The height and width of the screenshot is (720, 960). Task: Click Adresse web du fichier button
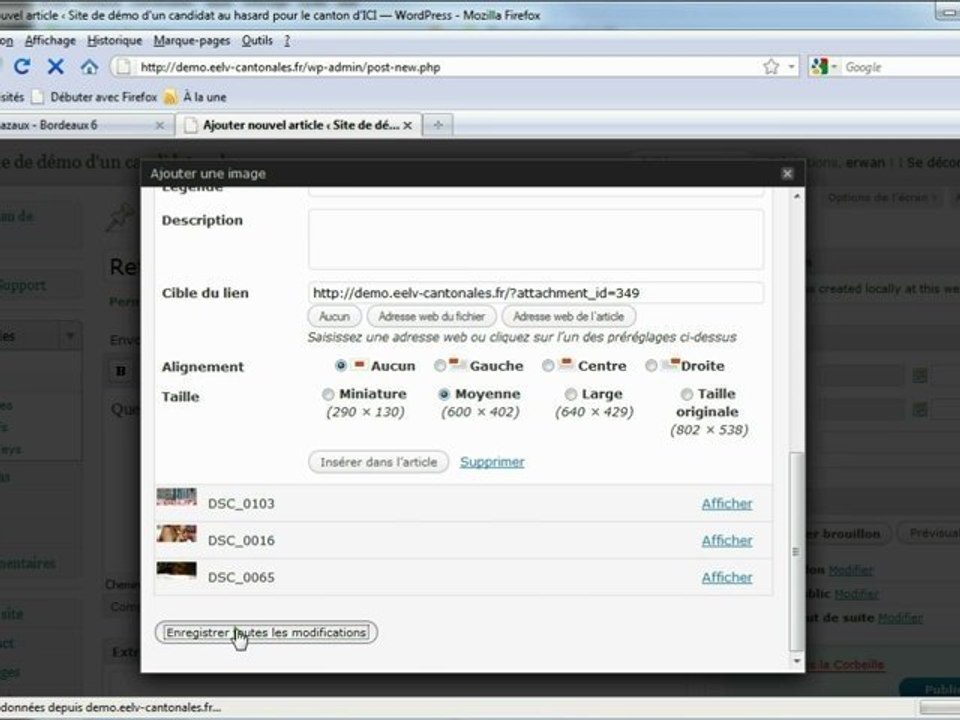432,317
